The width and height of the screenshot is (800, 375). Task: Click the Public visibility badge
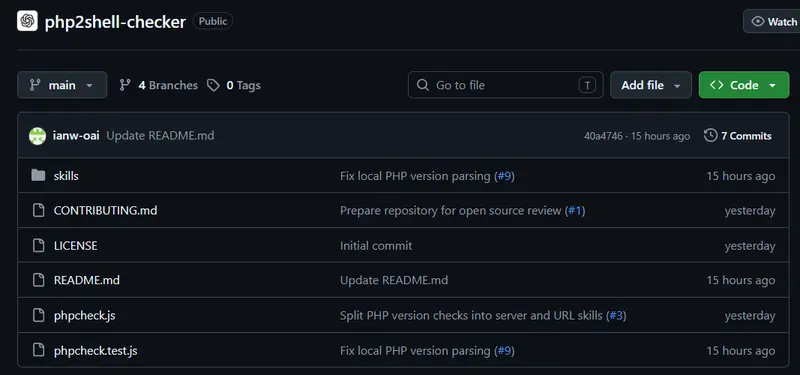tap(213, 21)
